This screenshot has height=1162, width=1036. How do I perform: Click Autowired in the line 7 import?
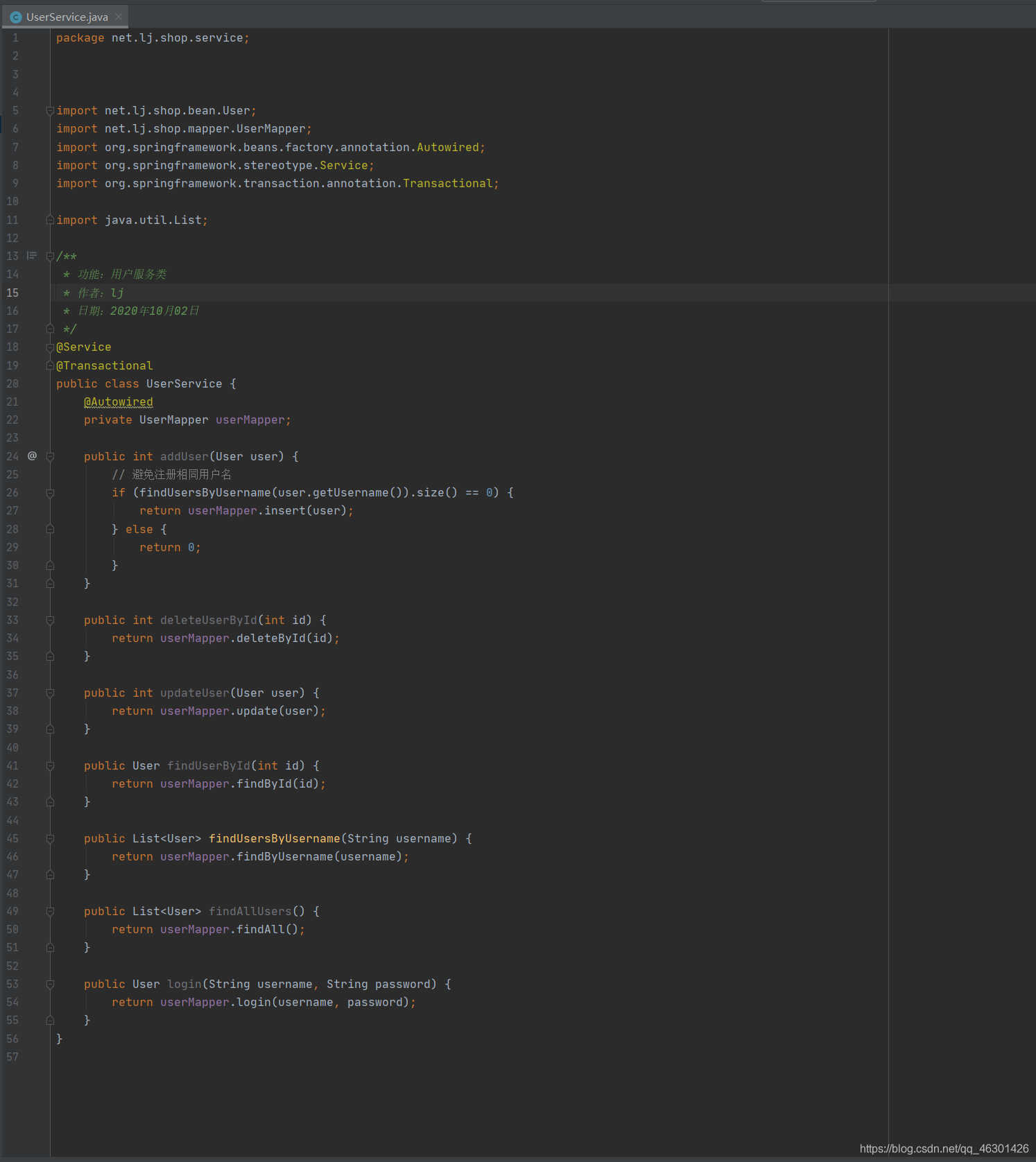[x=447, y=147]
